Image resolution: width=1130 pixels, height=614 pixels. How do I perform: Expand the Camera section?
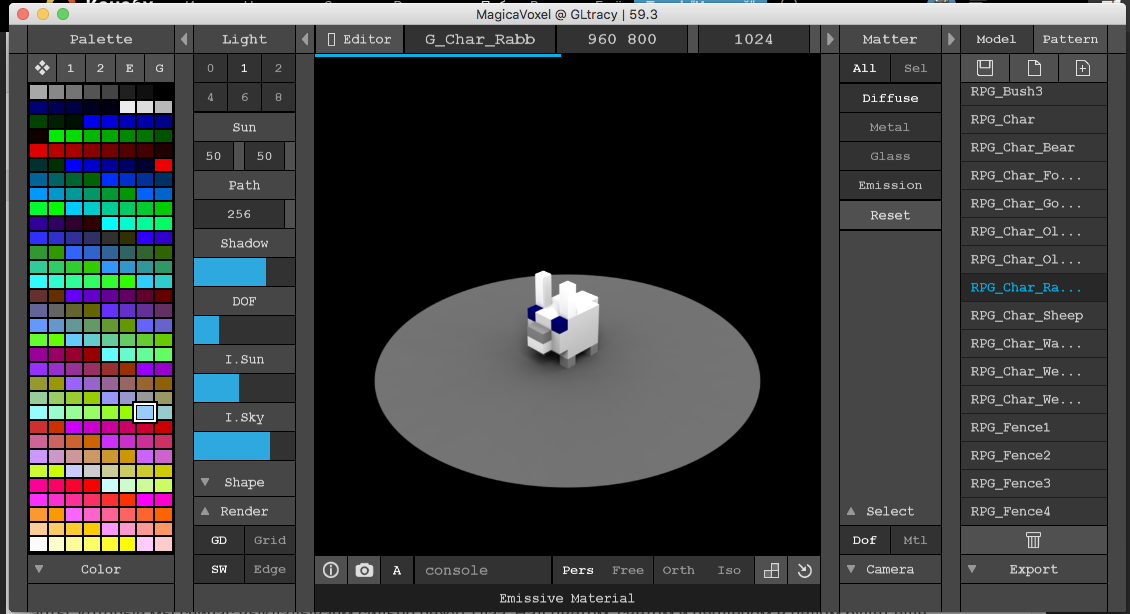[890, 569]
